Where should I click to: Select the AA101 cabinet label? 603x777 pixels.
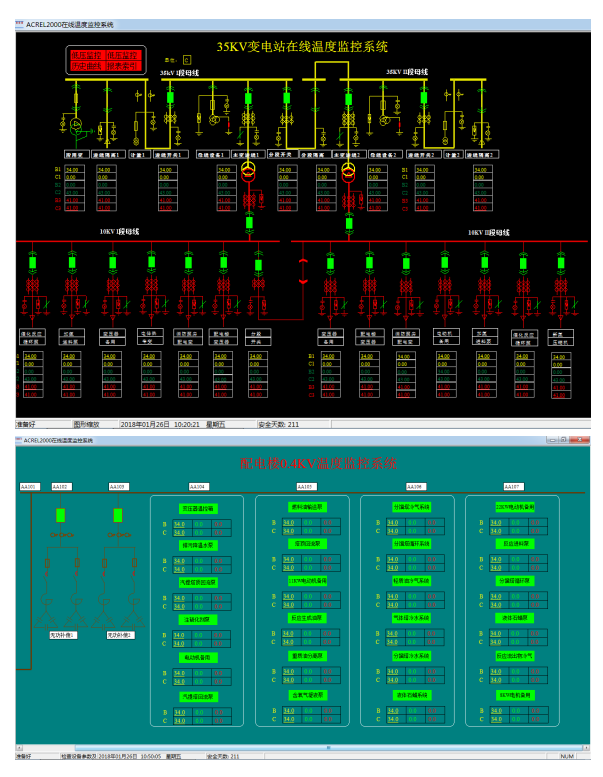(x=29, y=487)
